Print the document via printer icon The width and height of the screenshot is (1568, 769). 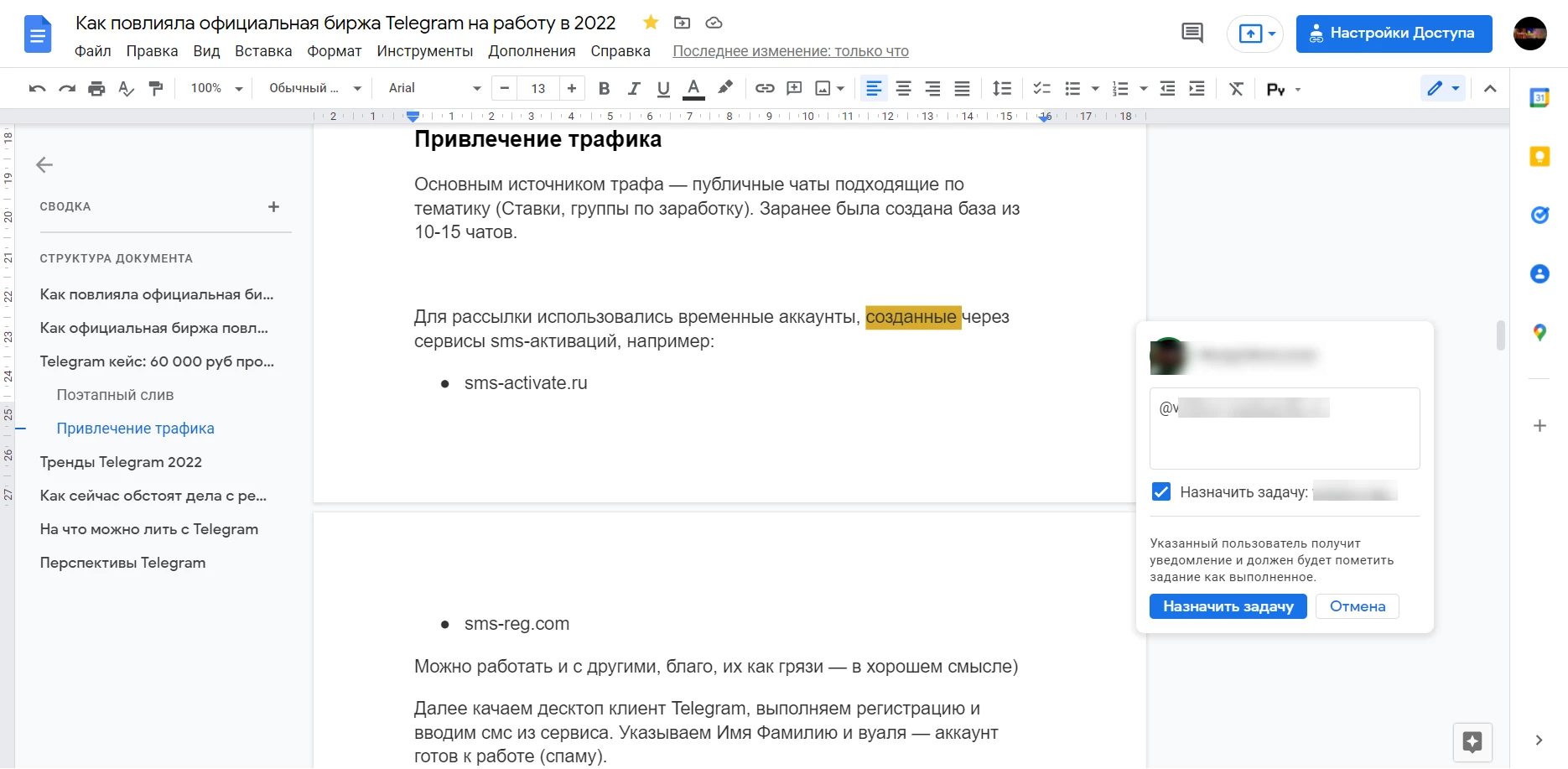(x=97, y=89)
